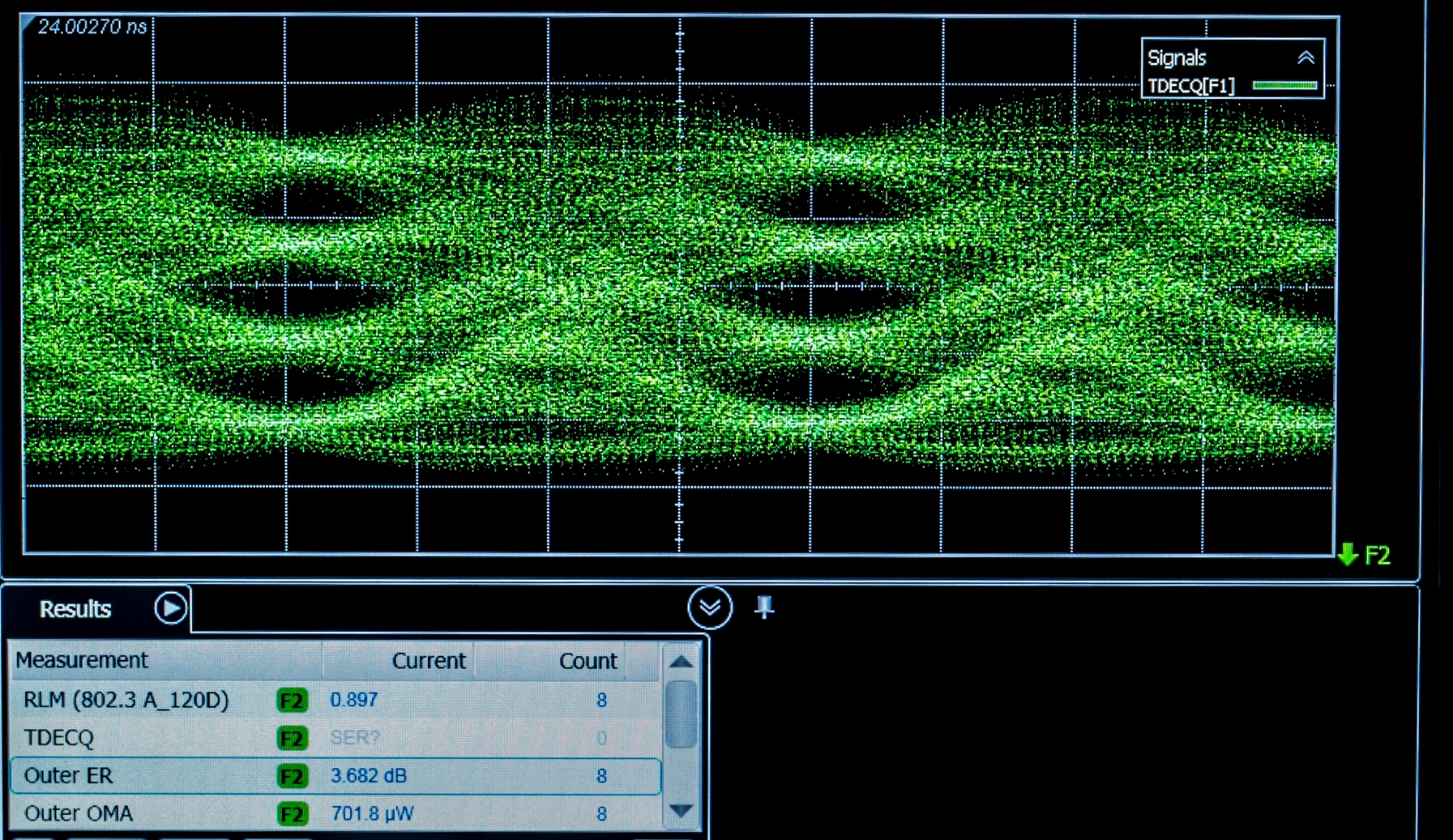Click the play icon on the Results tab
This screenshot has width=1453, height=840.
(170, 608)
